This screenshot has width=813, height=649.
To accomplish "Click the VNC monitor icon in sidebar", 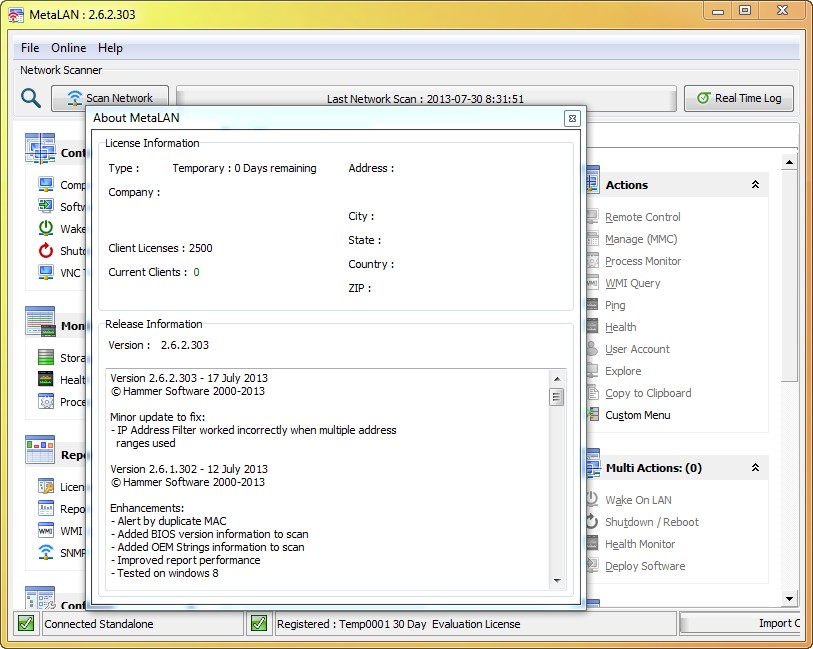I will coord(46,272).
